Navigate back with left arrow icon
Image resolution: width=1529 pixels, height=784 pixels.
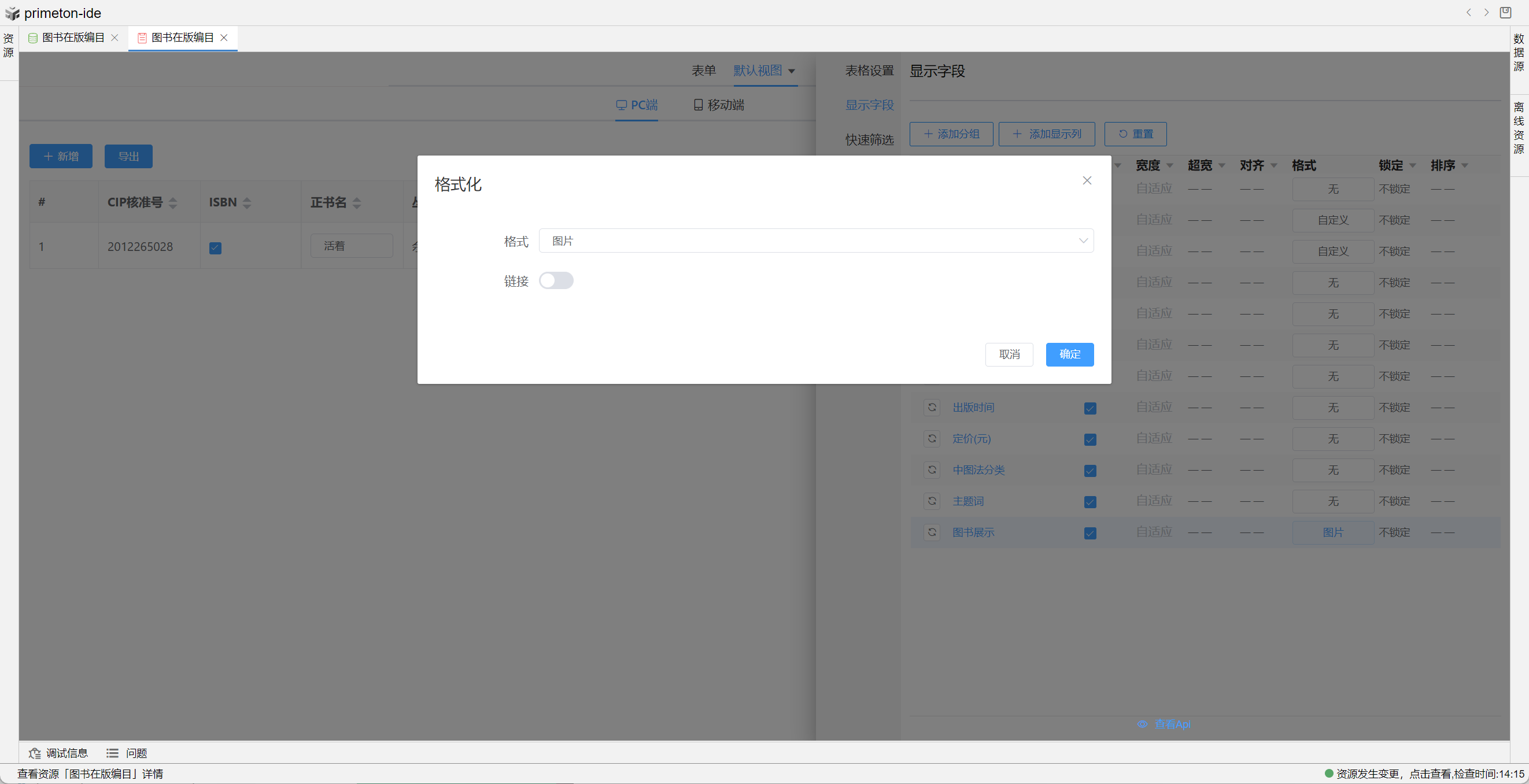point(1468,13)
